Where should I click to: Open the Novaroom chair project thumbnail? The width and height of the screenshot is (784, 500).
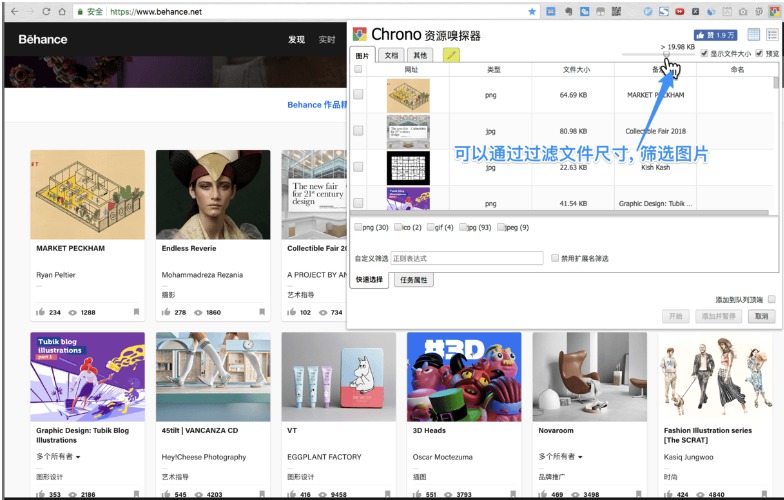pos(590,377)
